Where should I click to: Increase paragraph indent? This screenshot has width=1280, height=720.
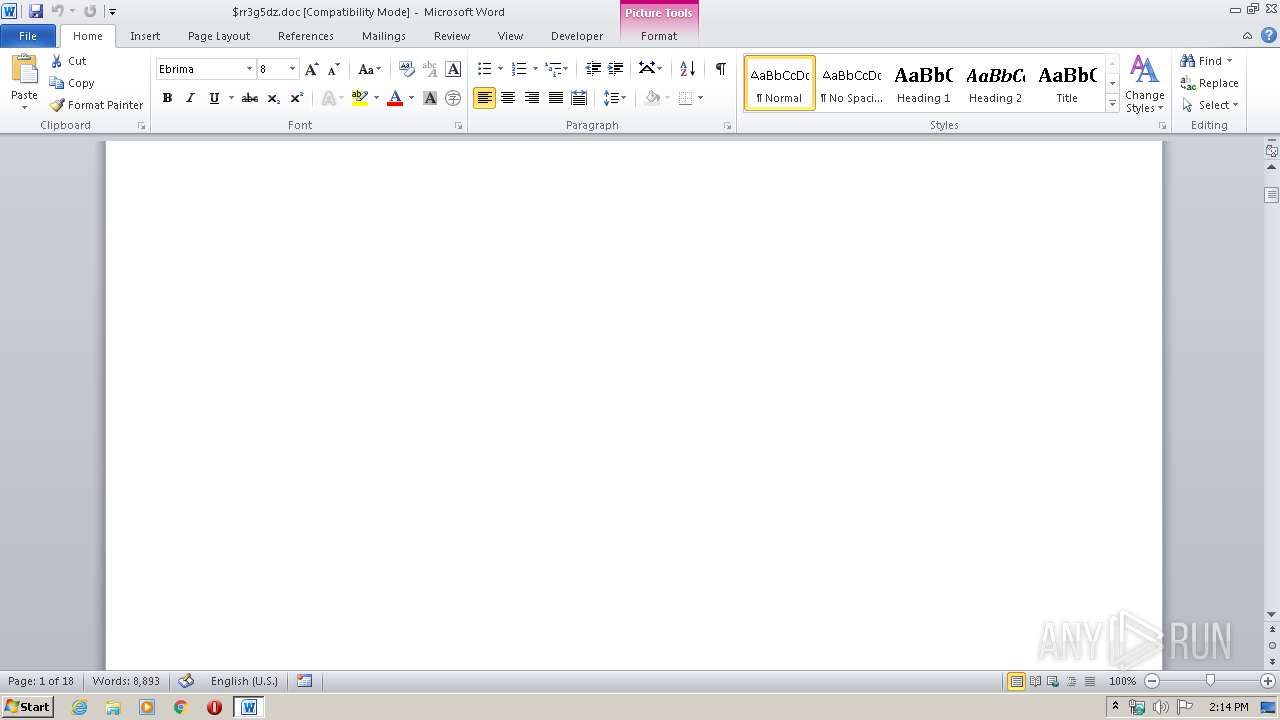coord(616,69)
